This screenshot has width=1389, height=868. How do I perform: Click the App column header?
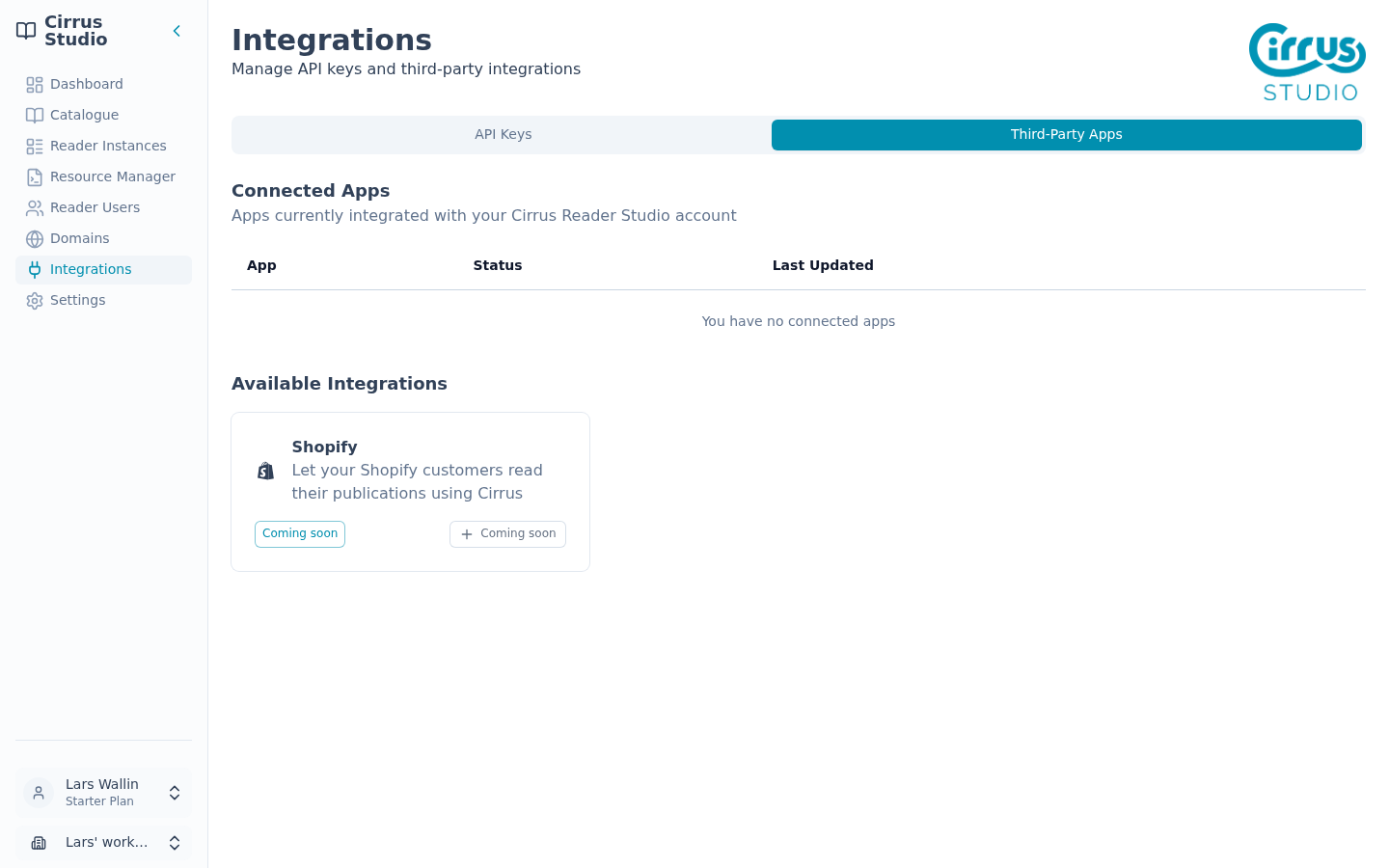coord(261,266)
